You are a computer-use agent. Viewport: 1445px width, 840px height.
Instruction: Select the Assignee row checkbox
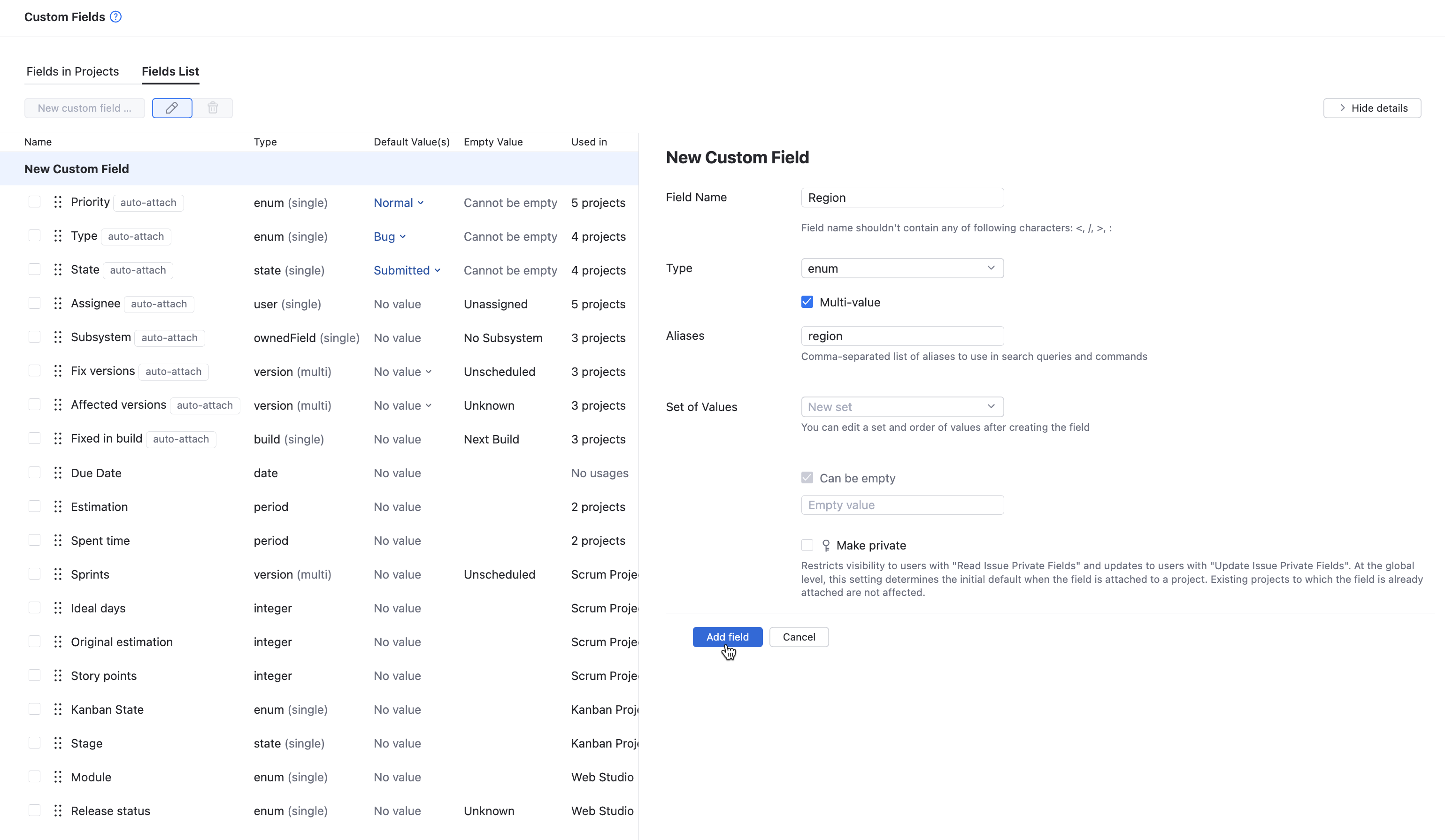click(34, 303)
